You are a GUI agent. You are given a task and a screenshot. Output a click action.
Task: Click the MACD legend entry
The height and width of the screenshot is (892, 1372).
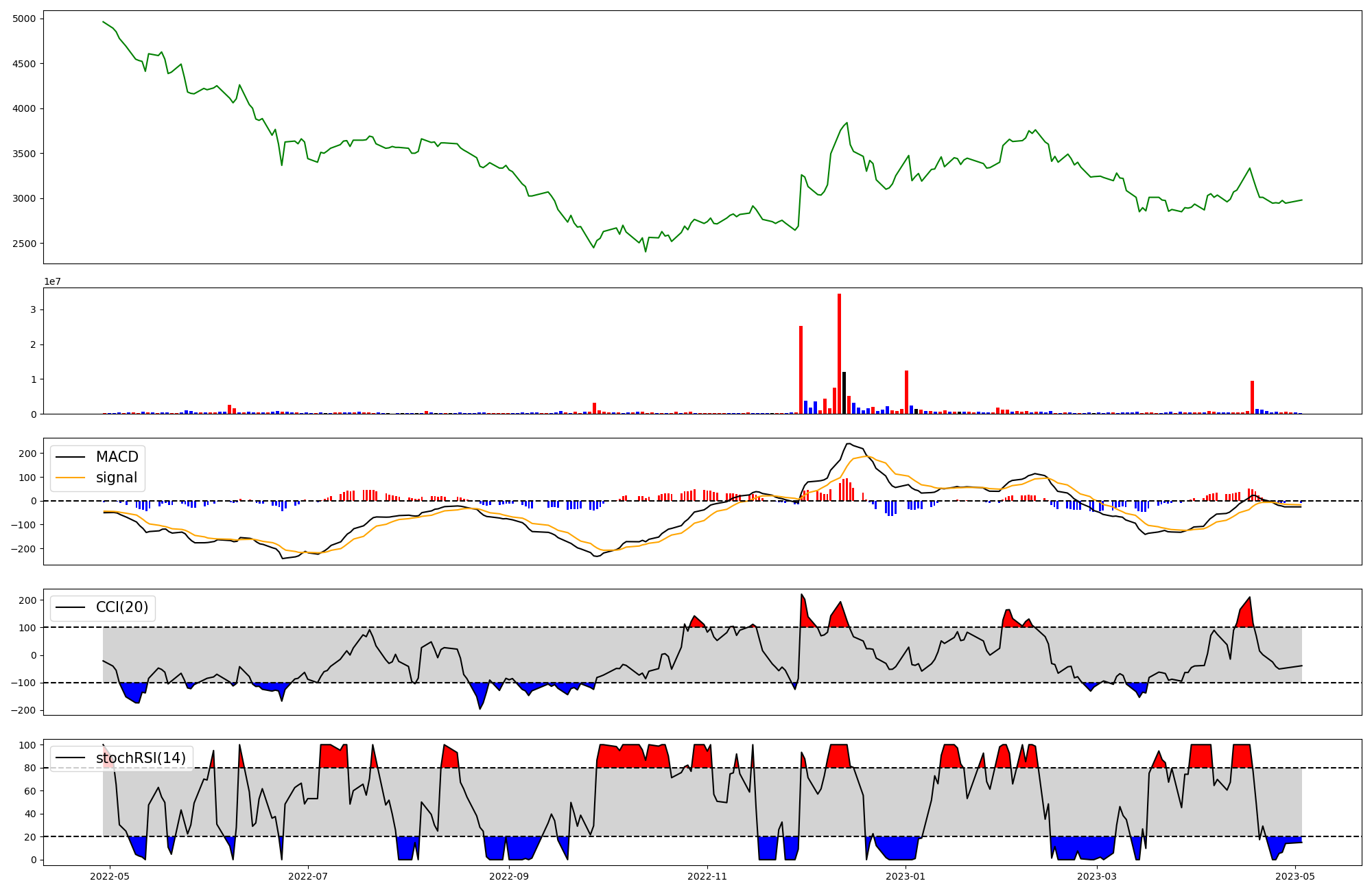pos(117,457)
